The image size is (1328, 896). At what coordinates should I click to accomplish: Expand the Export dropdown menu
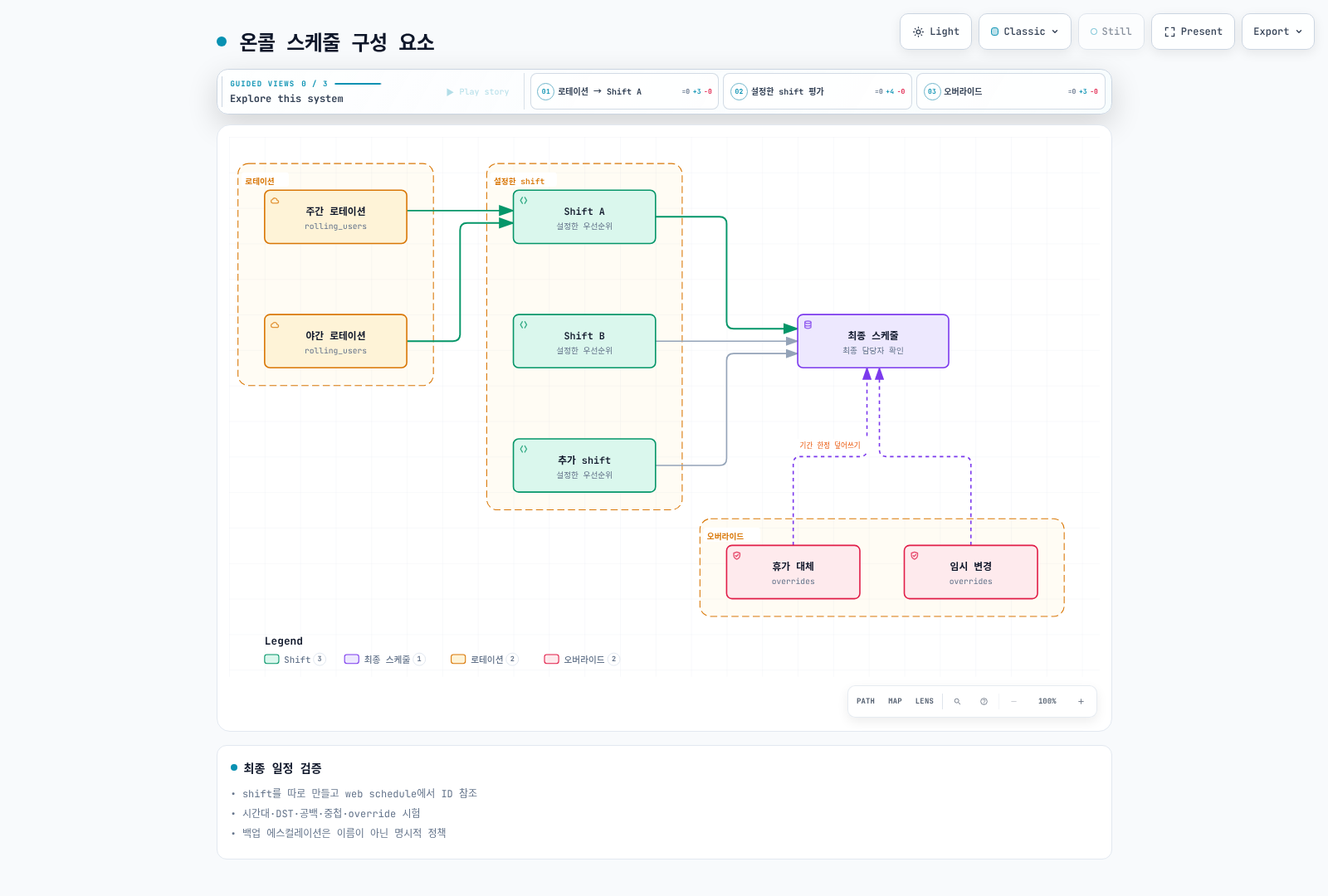pos(1278,32)
